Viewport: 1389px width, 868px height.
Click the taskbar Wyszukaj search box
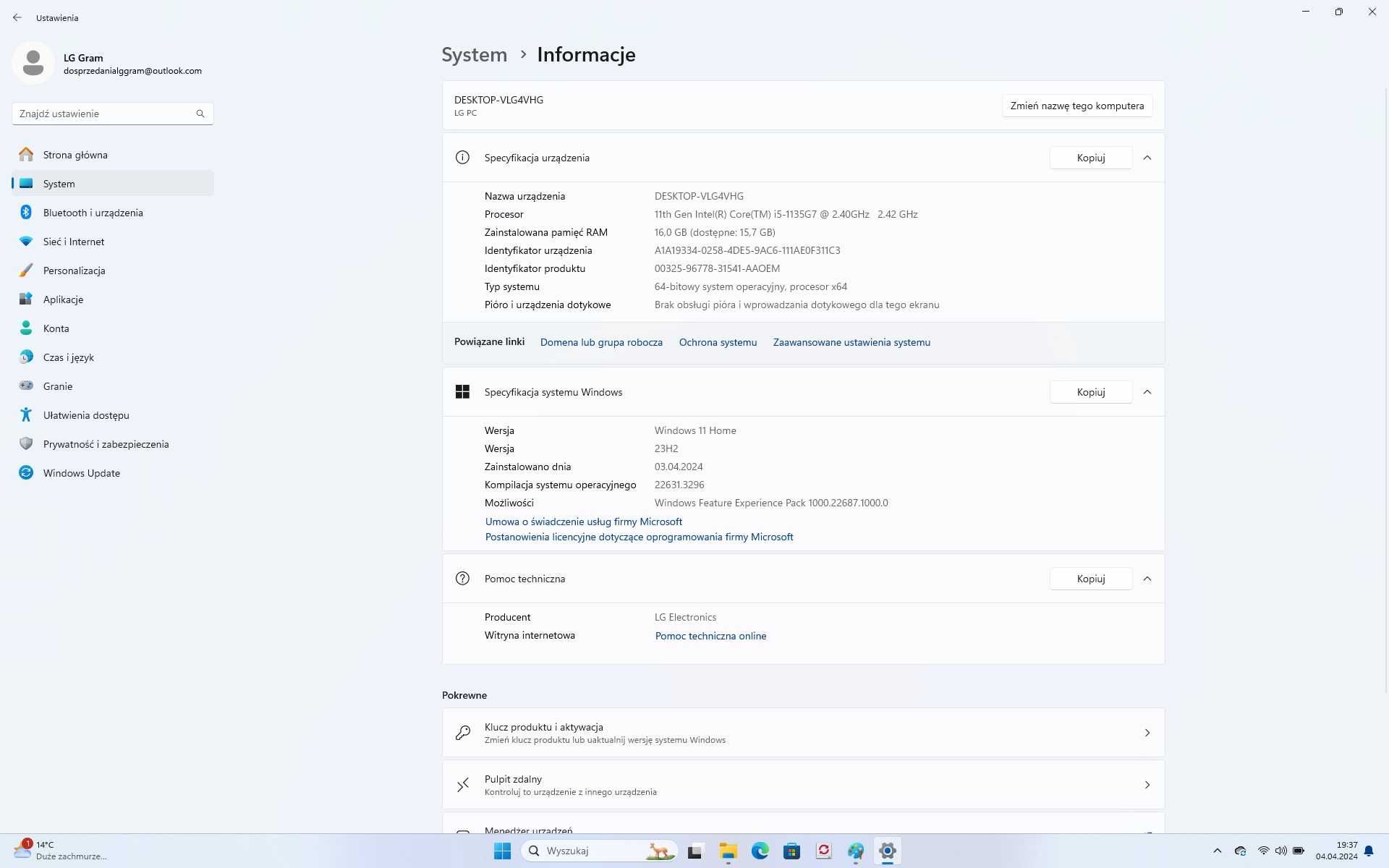pyautogui.click(x=600, y=851)
